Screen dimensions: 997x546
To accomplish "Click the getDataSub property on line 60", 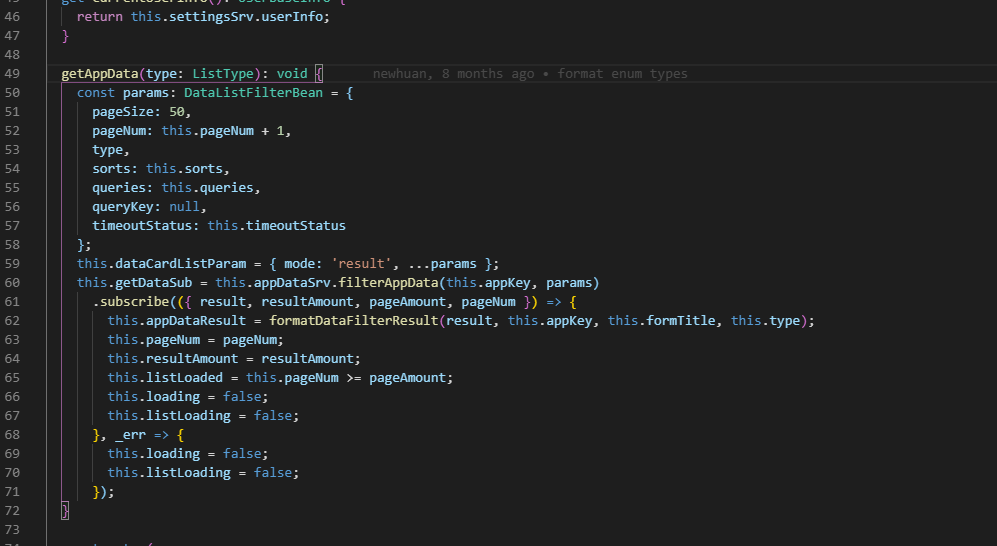I will 153,283.
